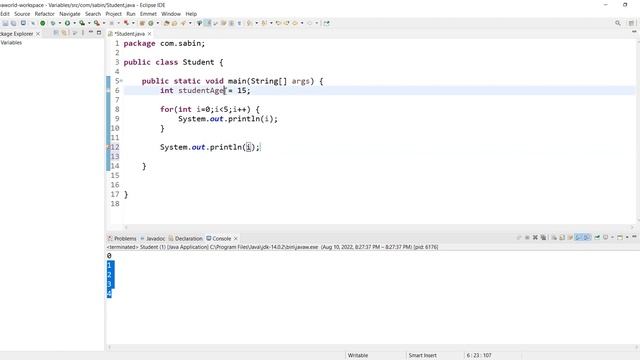Click the Open Type toolbar icon

click(167, 23)
